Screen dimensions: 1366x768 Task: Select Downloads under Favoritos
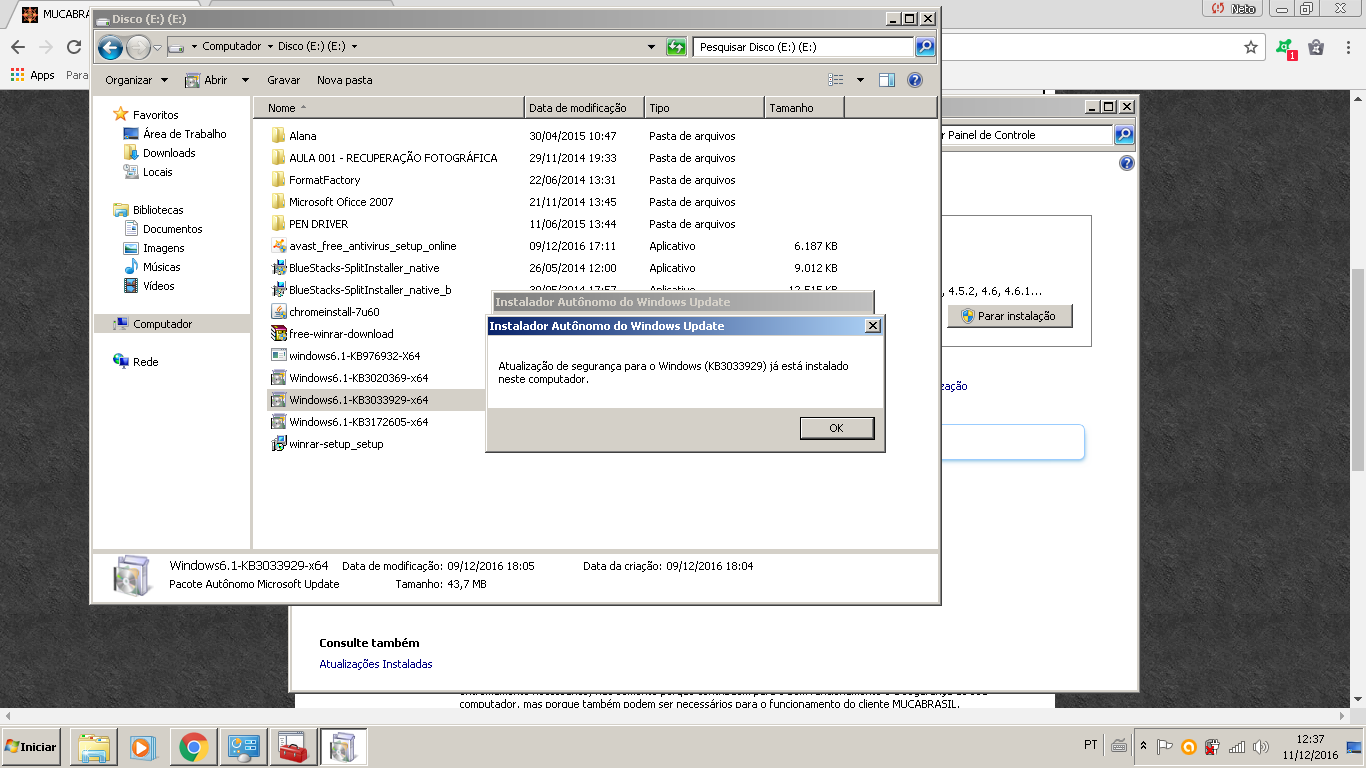click(x=169, y=153)
